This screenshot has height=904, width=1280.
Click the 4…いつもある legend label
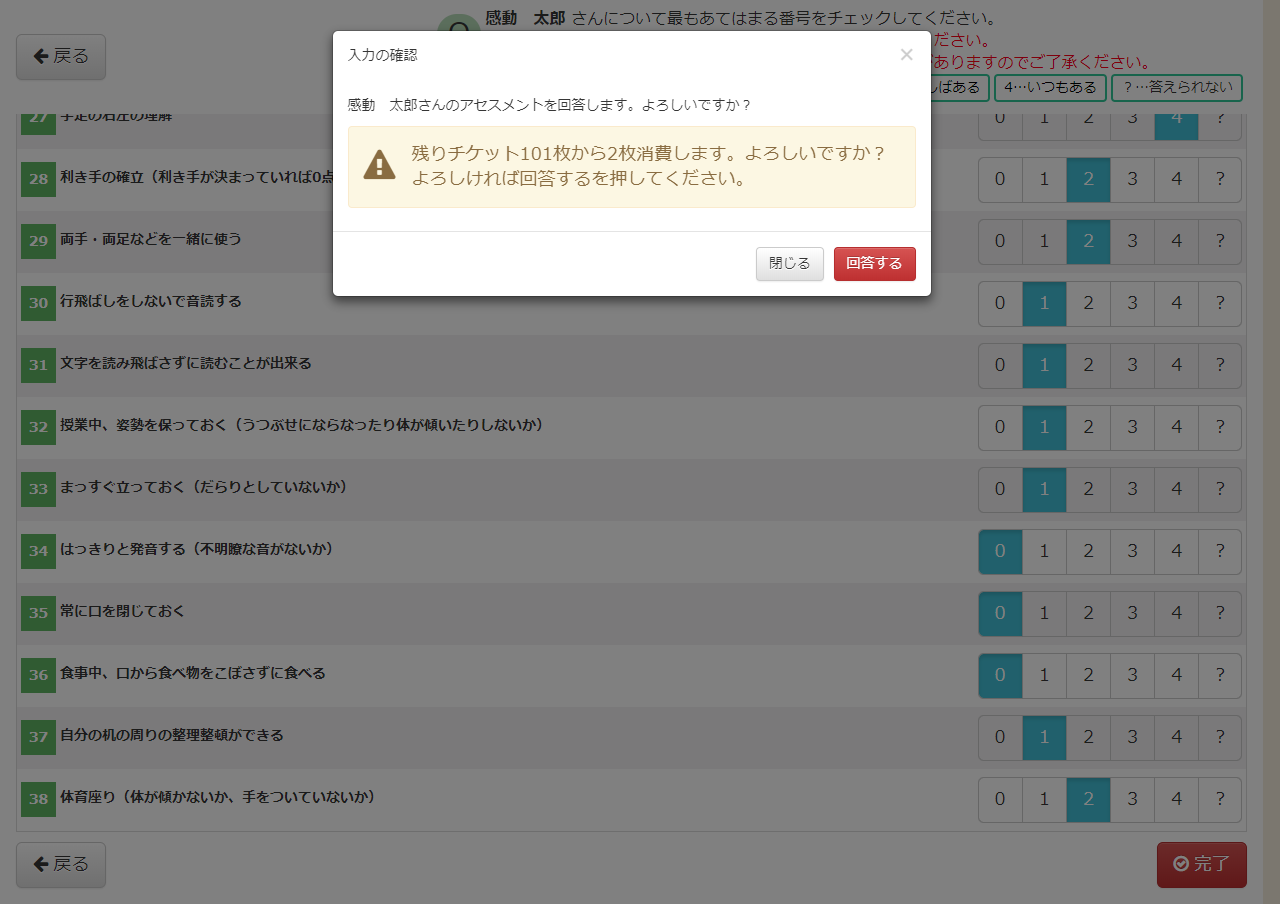click(x=1050, y=88)
